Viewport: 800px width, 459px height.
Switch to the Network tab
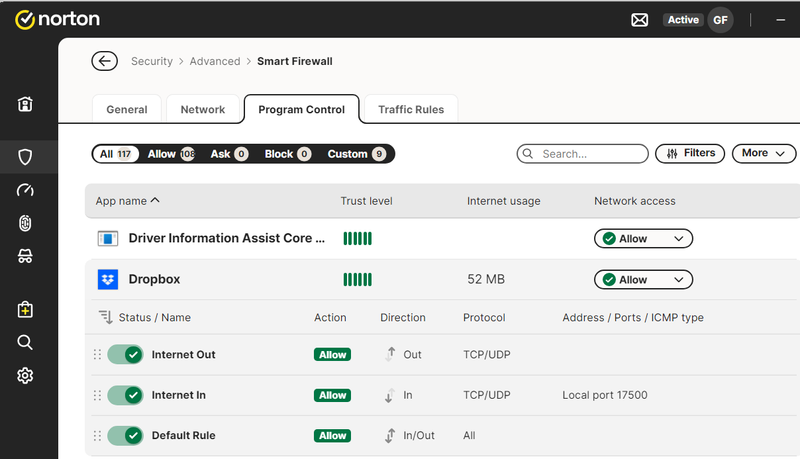click(x=203, y=109)
